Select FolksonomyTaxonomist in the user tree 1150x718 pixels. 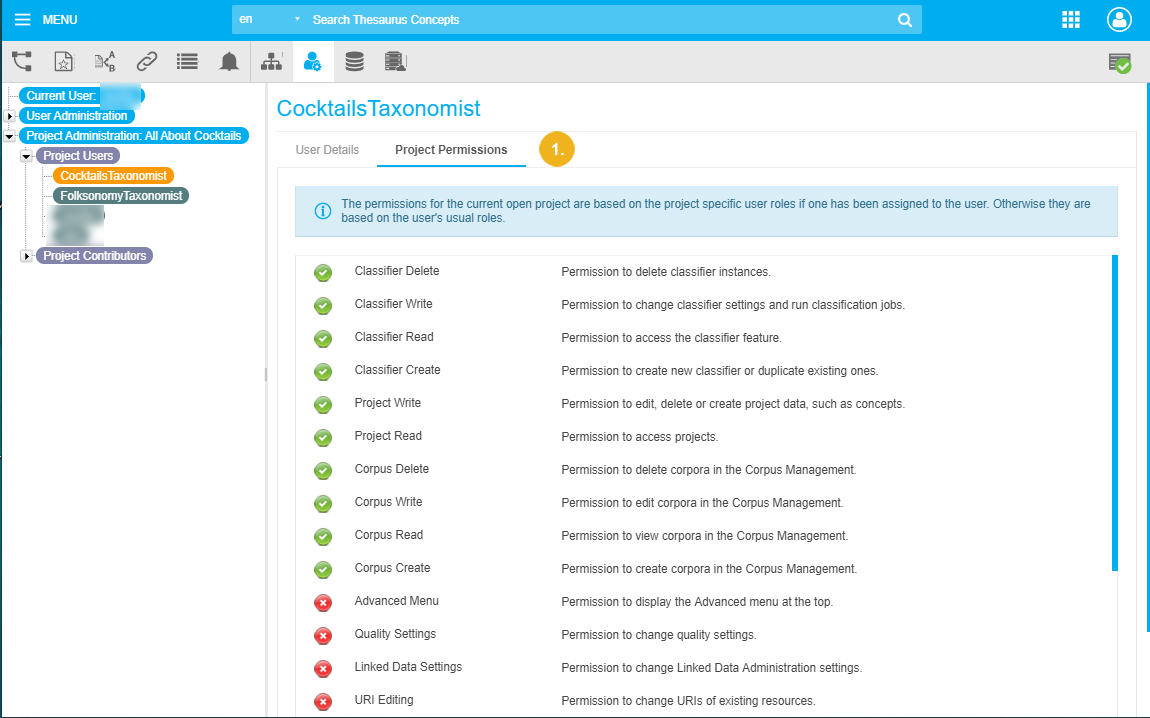121,196
